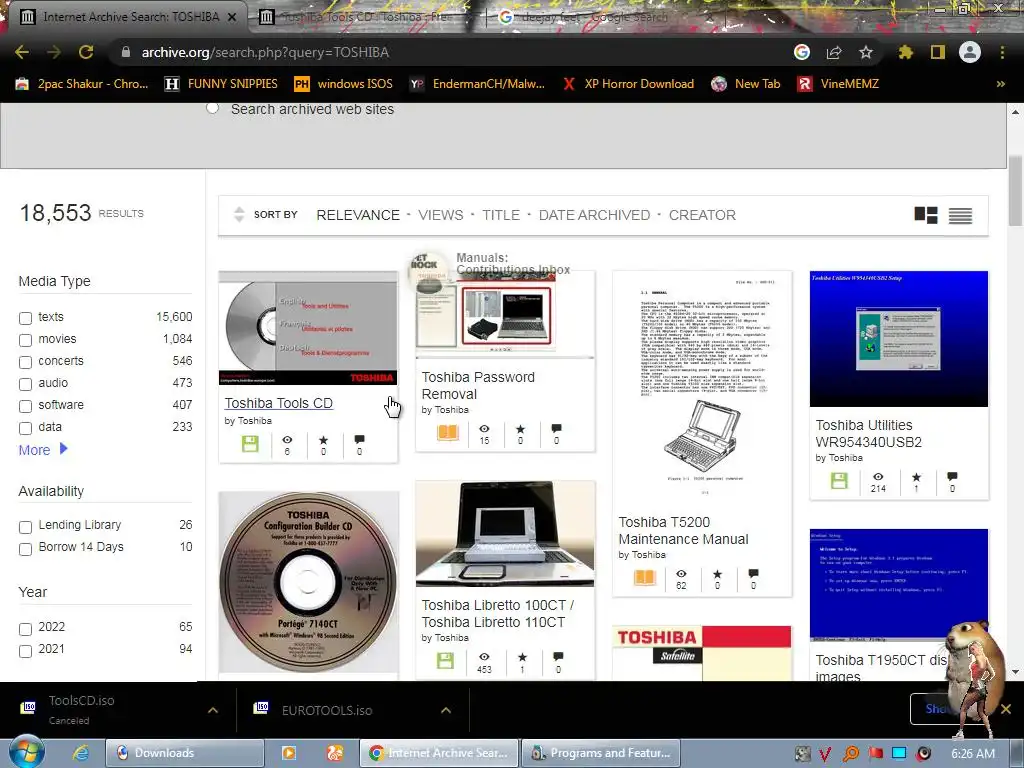Switch to Programs and Features taskbar window
Image resolution: width=1024 pixels, height=768 pixels.
coord(601,753)
